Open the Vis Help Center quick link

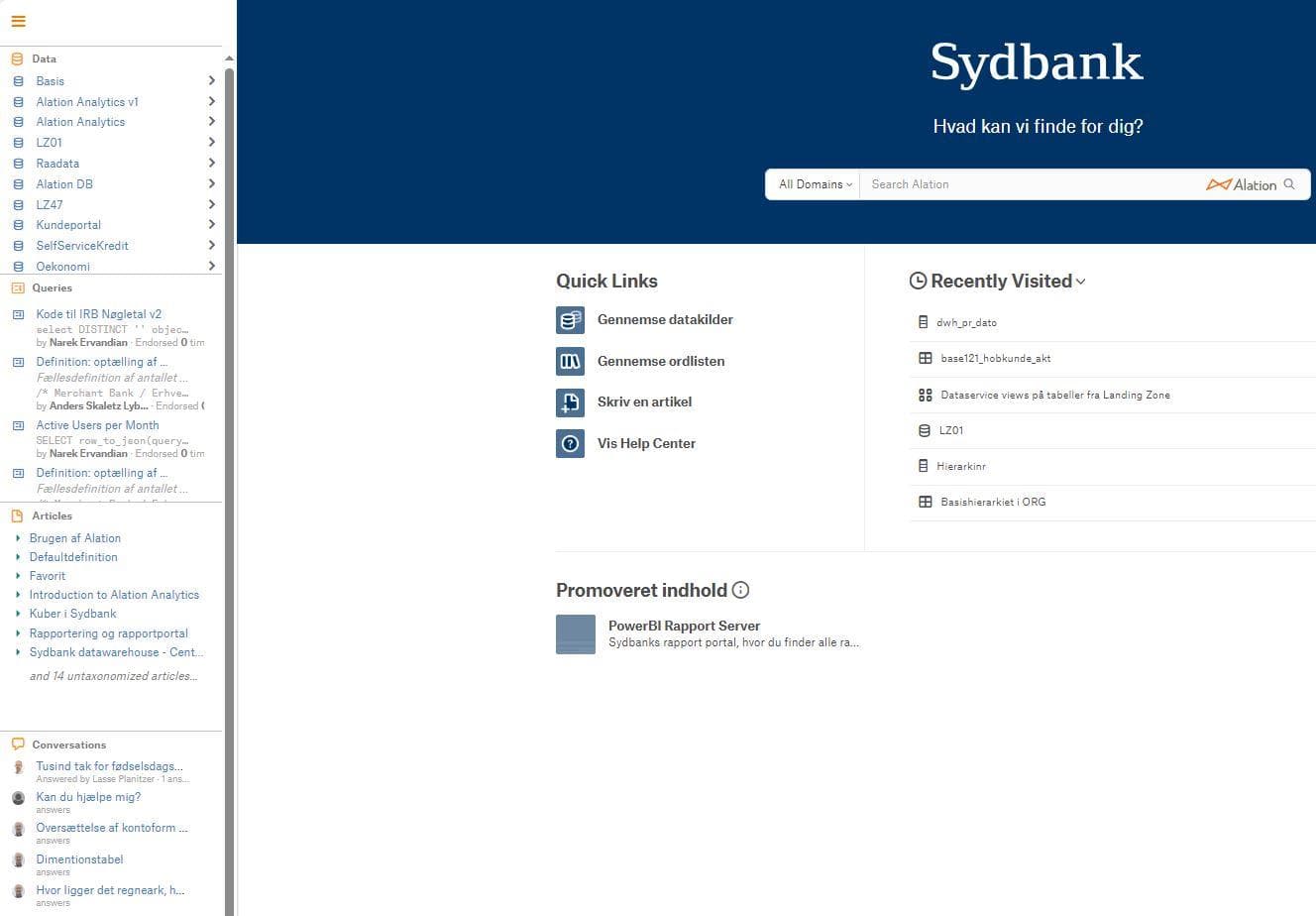[646, 443]
